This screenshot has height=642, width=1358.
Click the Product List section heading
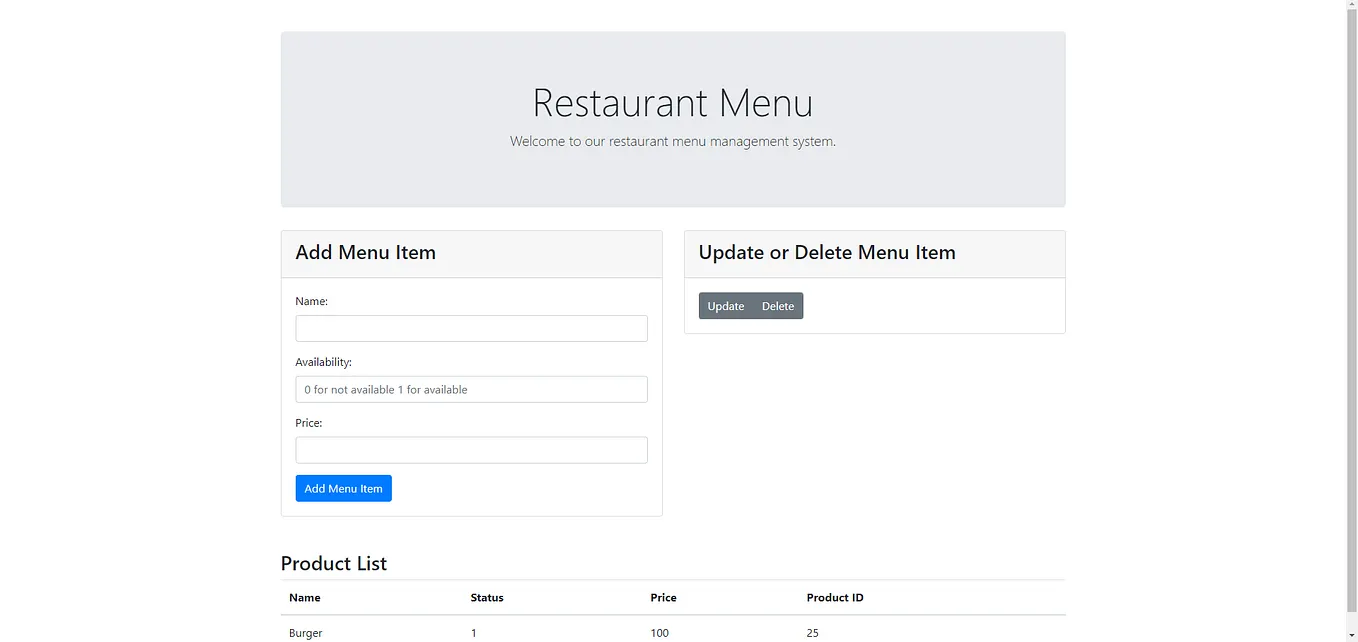click(x=334, y=563)
